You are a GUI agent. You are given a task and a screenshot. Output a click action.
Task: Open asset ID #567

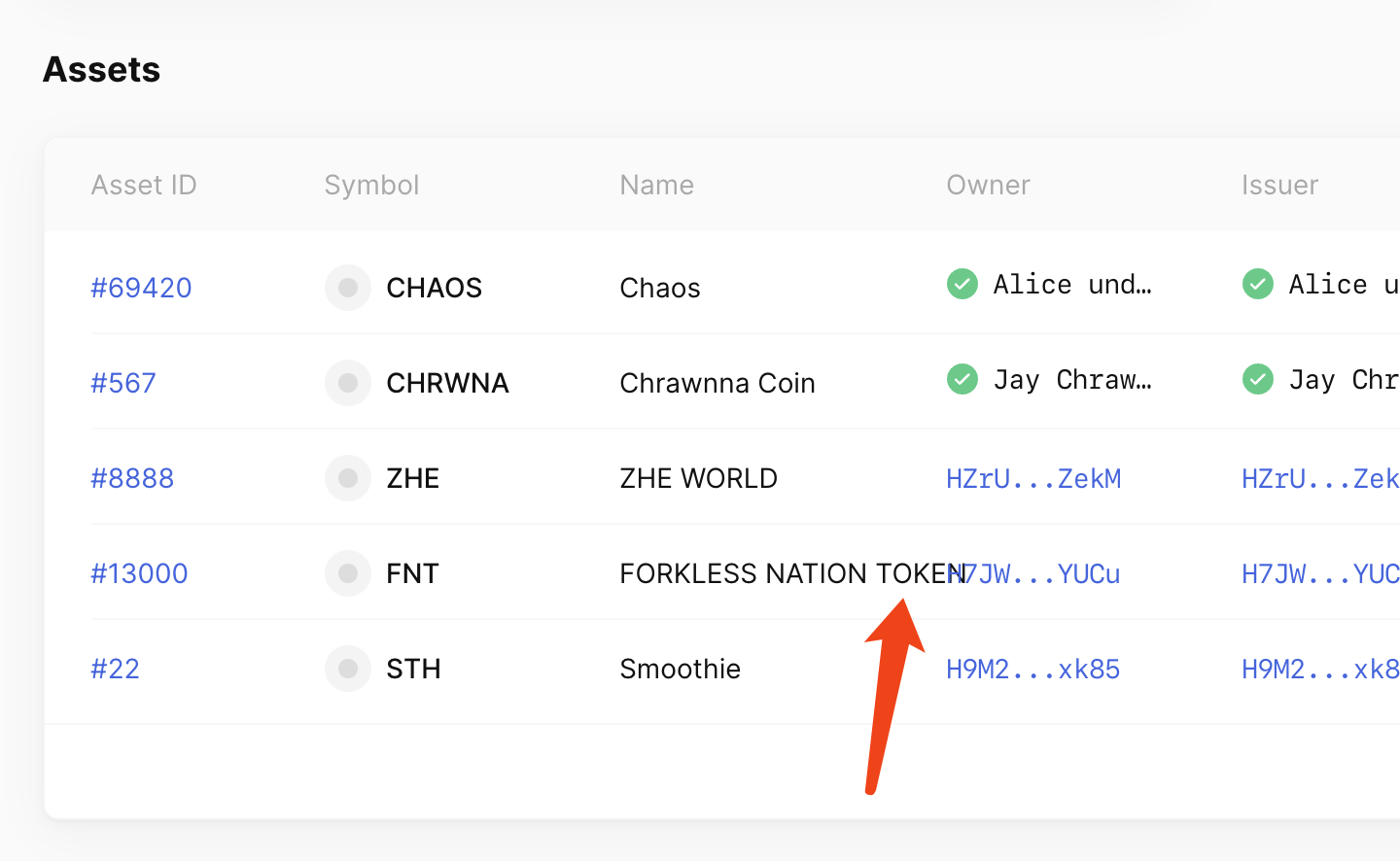[123, 383]
